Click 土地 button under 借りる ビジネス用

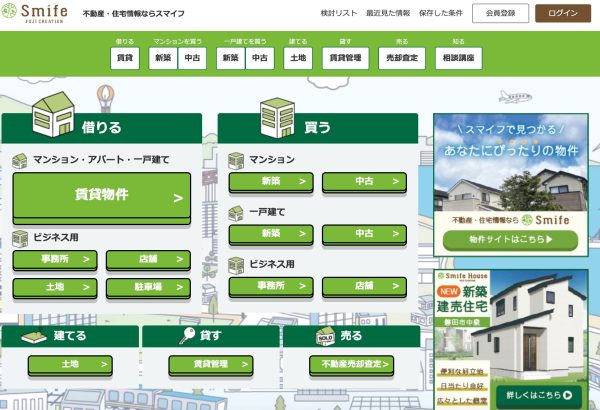[55, 288]
